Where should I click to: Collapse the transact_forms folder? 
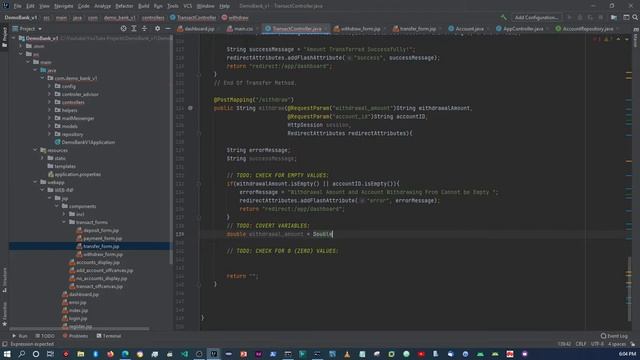point(64,222)
